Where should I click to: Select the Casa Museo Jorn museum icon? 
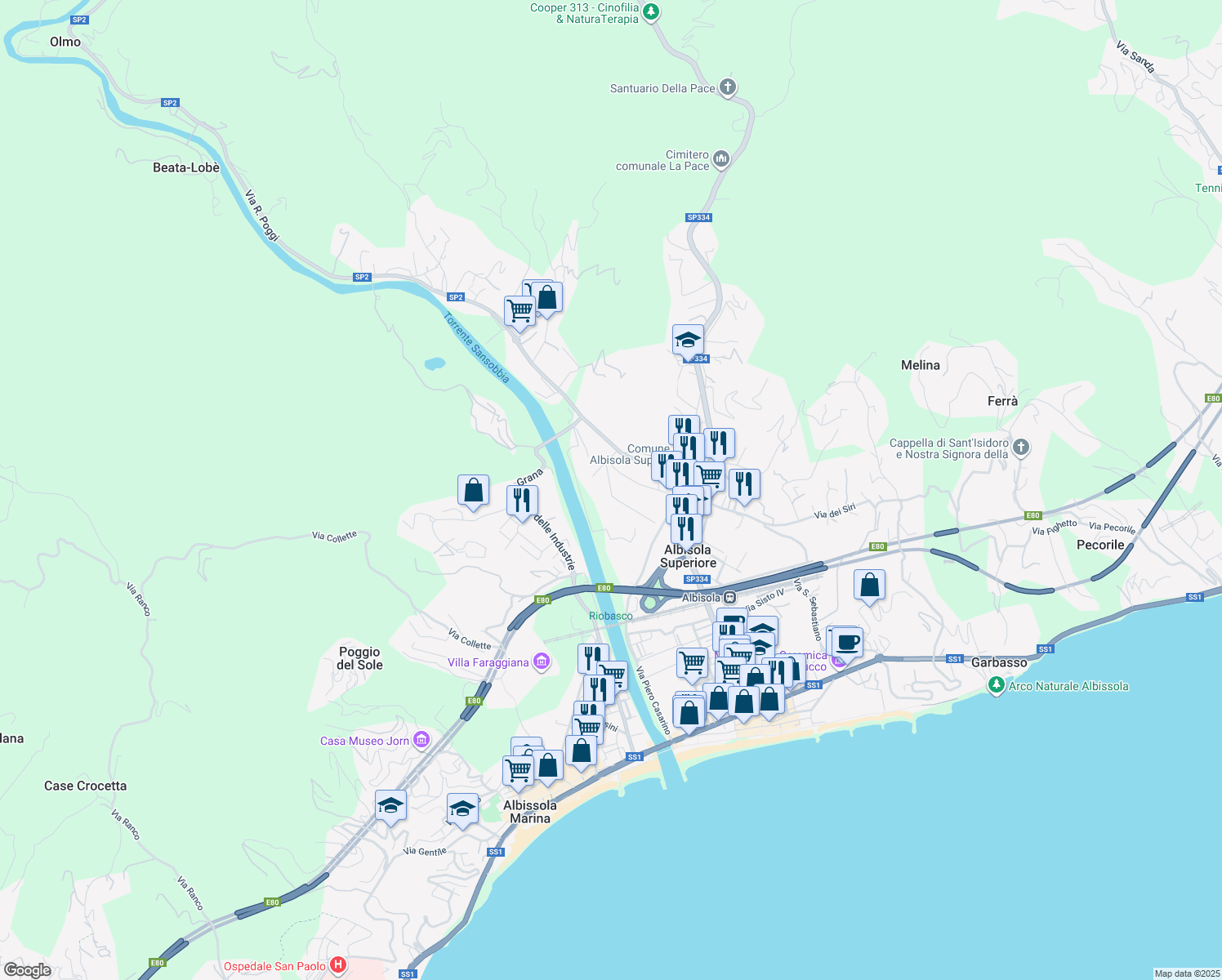coord(421,740)
